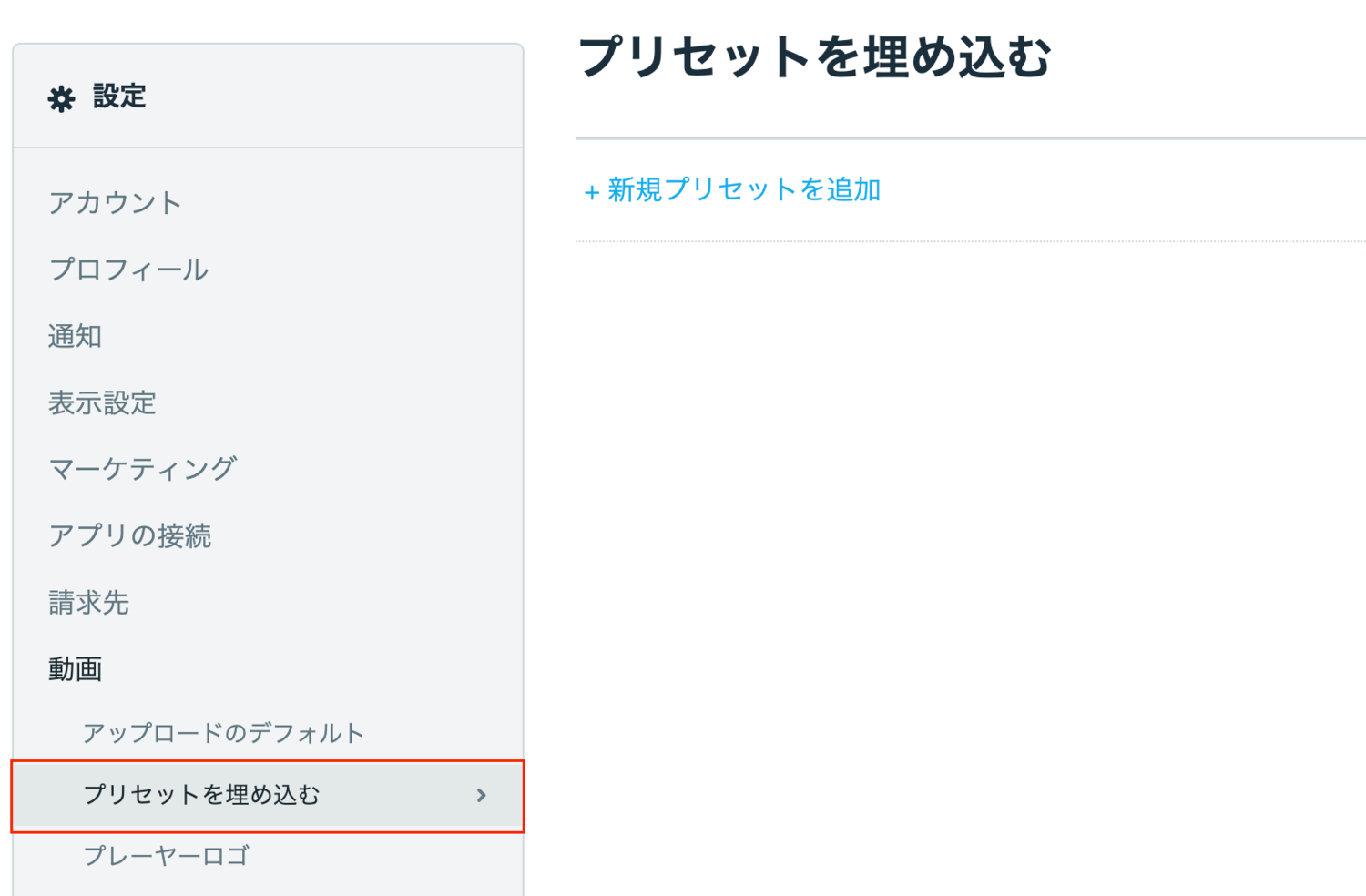Select the 動画 section heading
The height and width of the screenshot is (896, 1366).
[75, 669]
